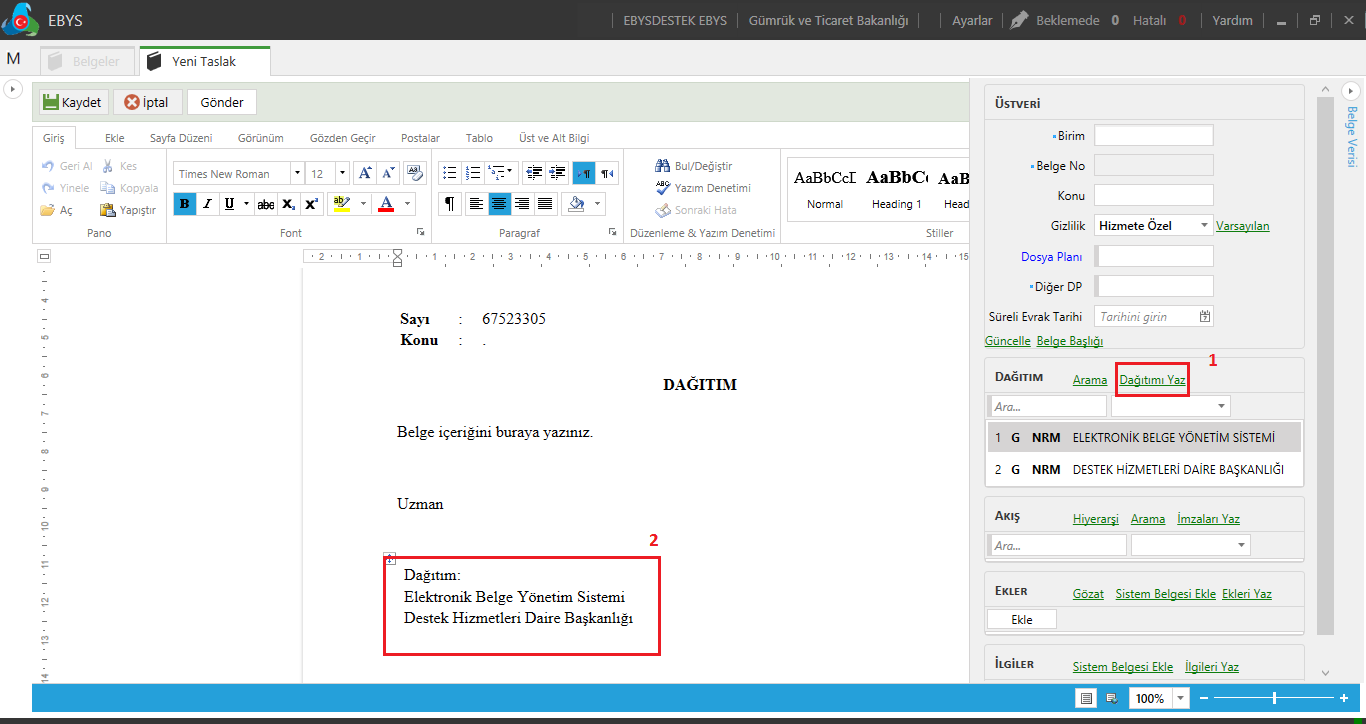Toggle bold formatting
Viewport: 1366px width, 724px height.
(185, 204)
